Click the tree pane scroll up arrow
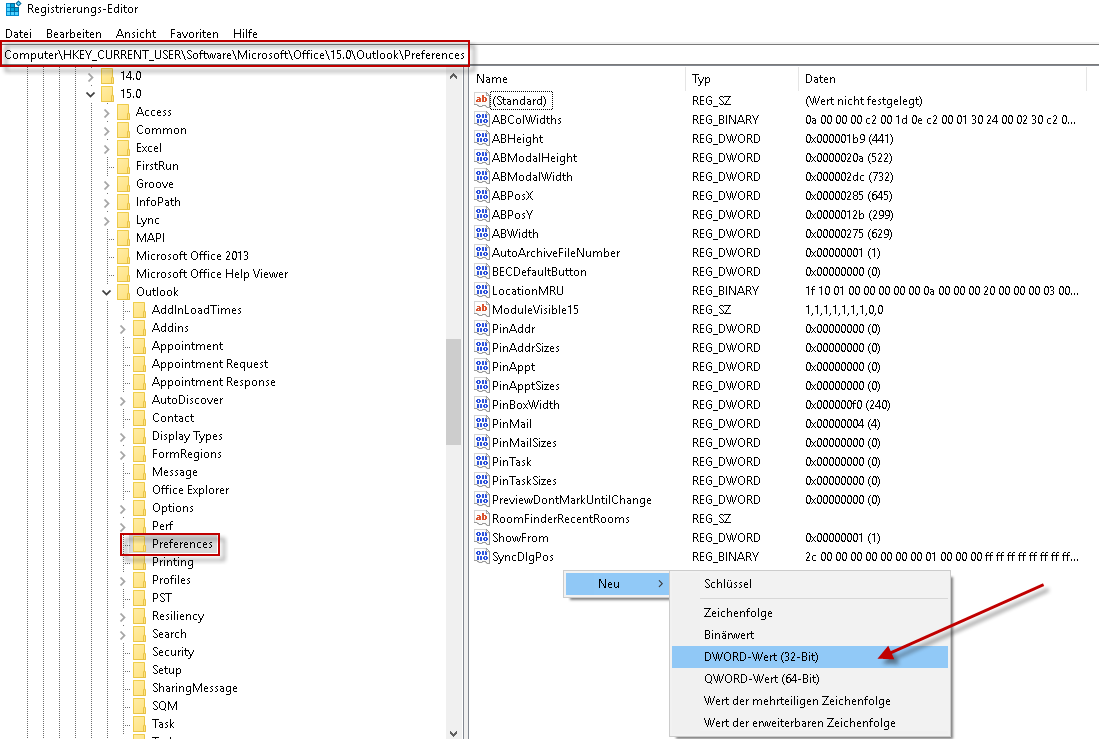Image resolution: width=1099 pixels, height=739 pixels. pos(453,76)
